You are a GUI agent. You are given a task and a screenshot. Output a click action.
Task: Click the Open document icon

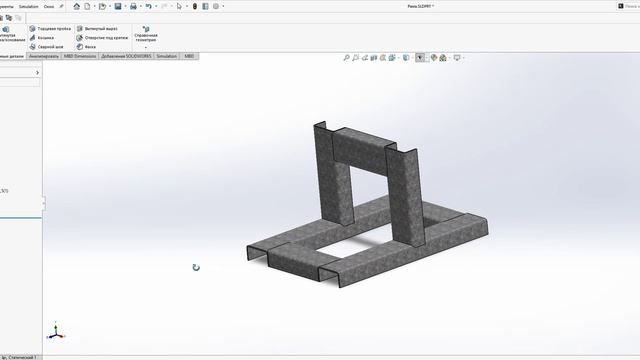click(102, 6)
